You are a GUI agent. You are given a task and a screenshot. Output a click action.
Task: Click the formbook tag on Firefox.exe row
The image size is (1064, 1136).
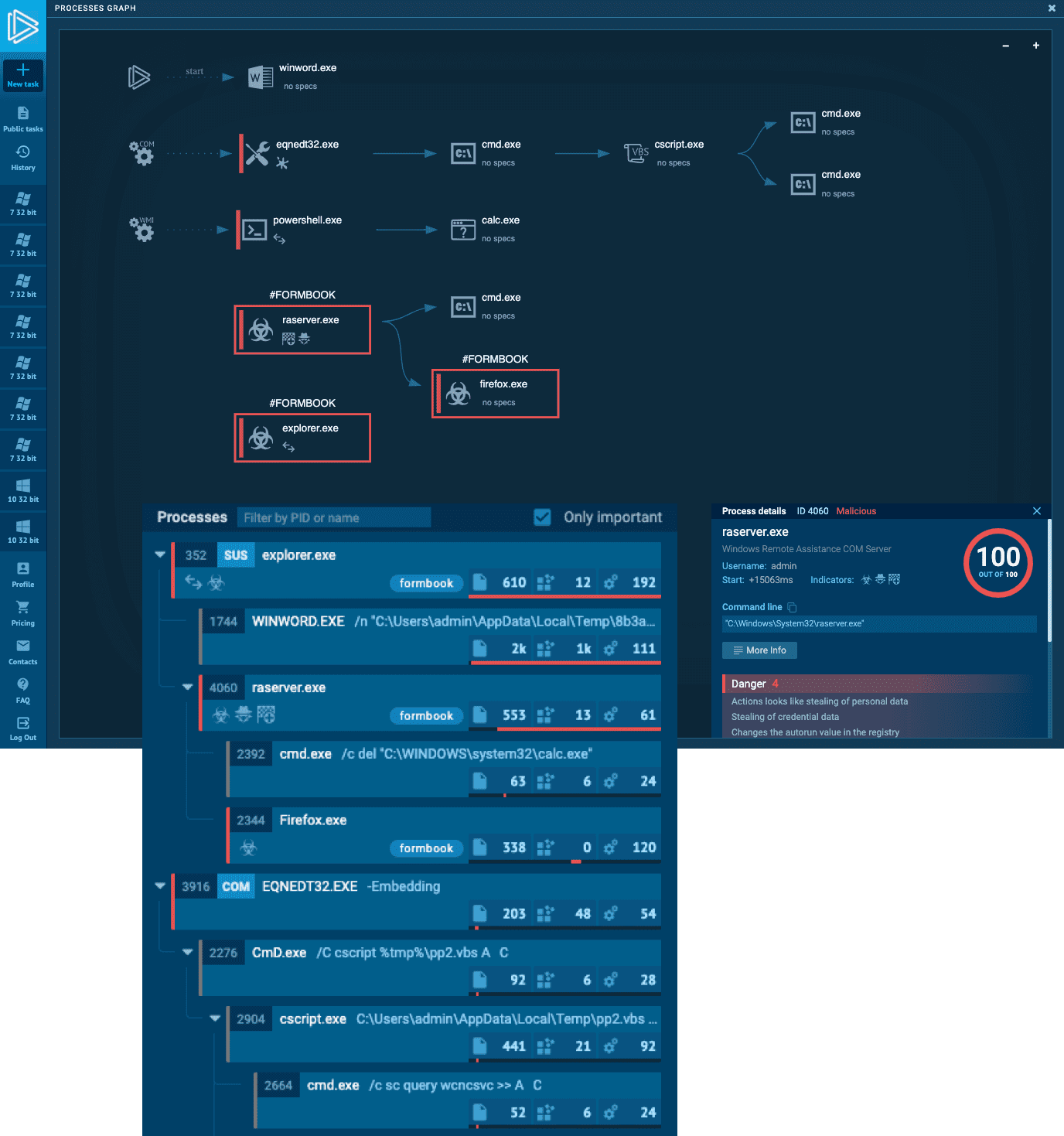pyautogui.click(x=426, y=848)
